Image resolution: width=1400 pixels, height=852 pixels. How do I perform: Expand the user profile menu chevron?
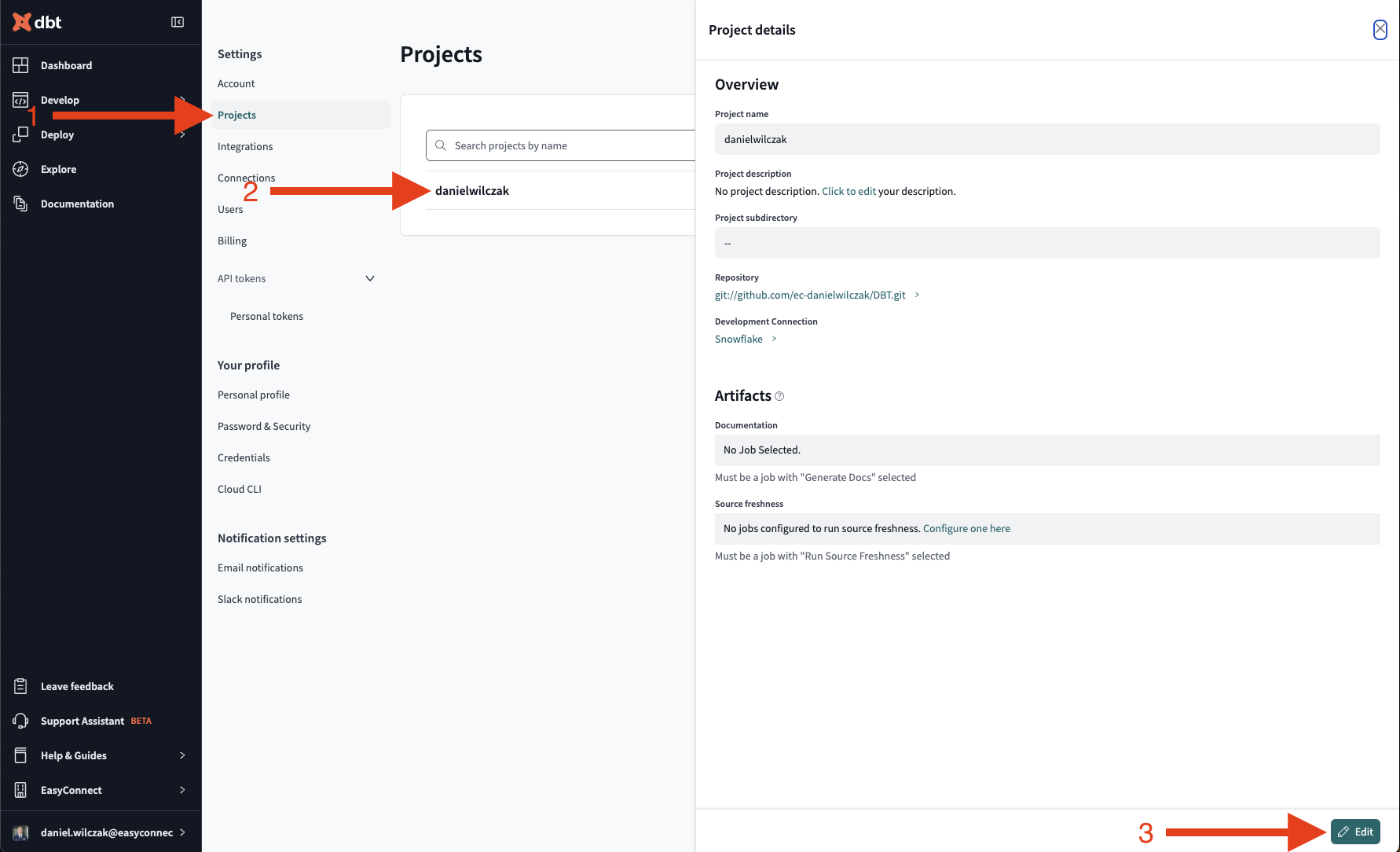(x=182, y=832)
